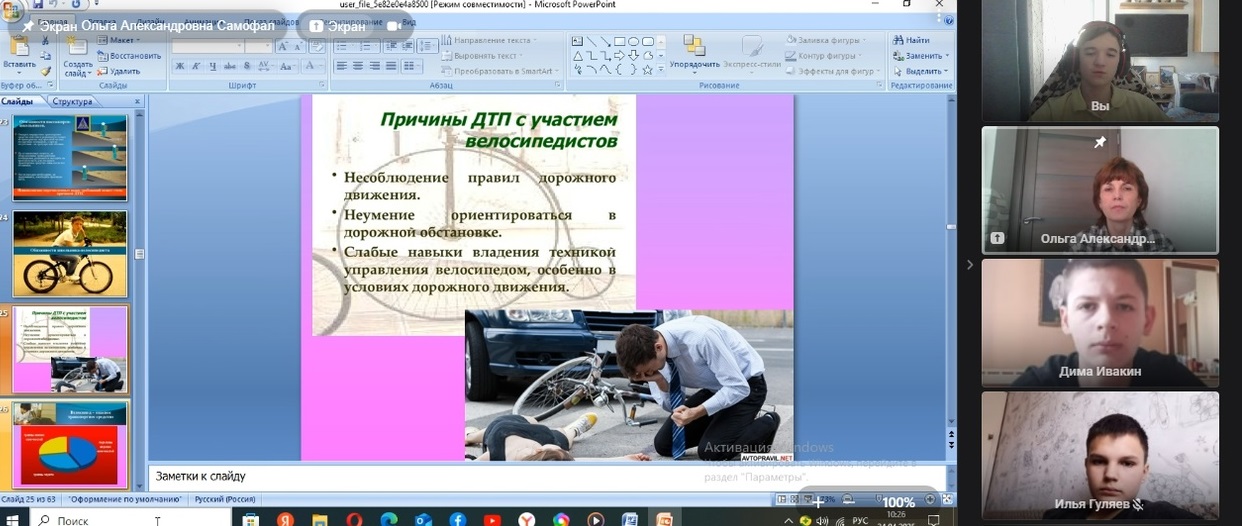Select the rectangle shape in gallery
Viewport: 1242px width, 526px height.
(620, 42)
